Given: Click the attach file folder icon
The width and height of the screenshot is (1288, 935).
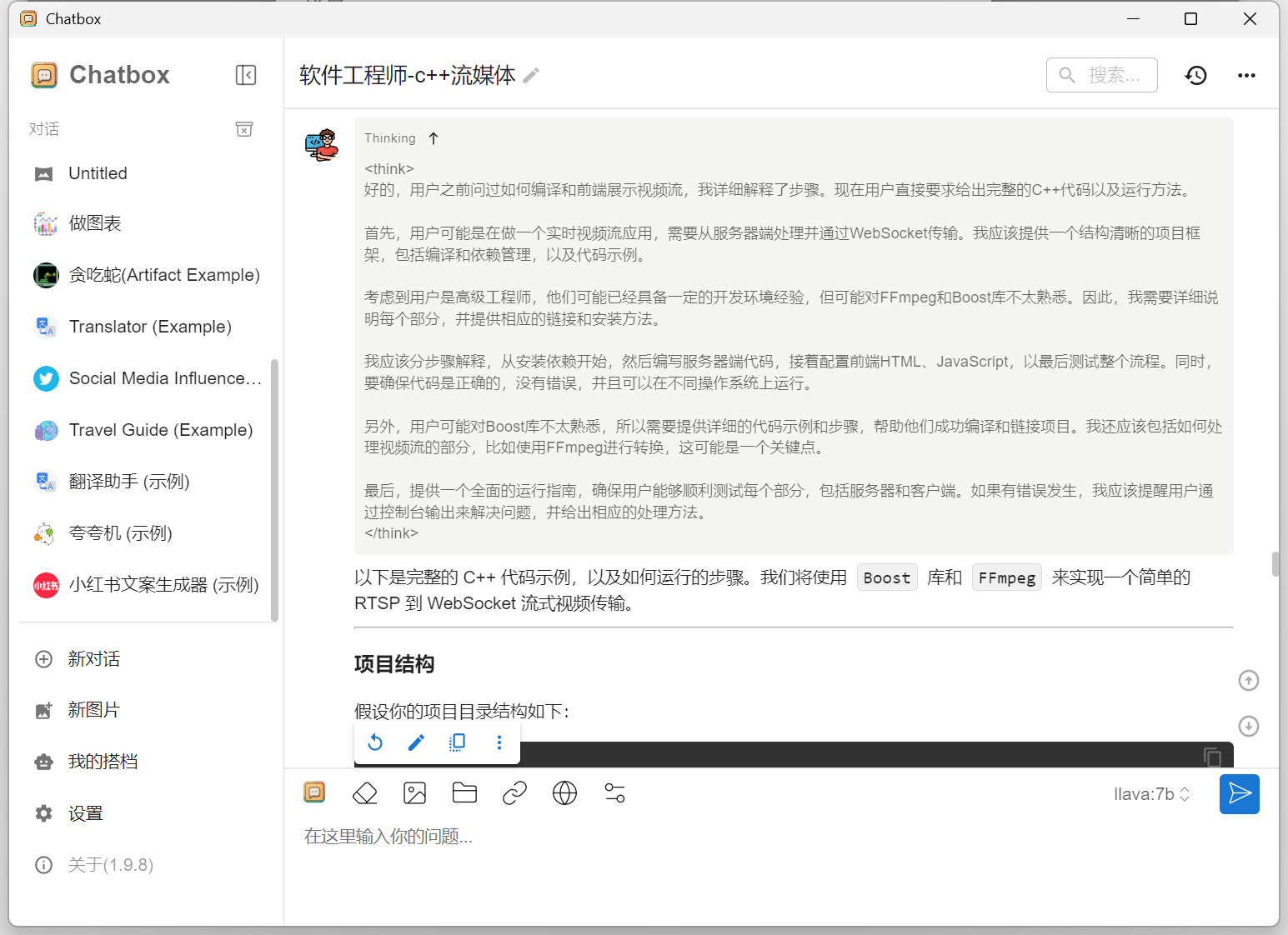Looking at the screenshot, I should [x=464, y=792].
